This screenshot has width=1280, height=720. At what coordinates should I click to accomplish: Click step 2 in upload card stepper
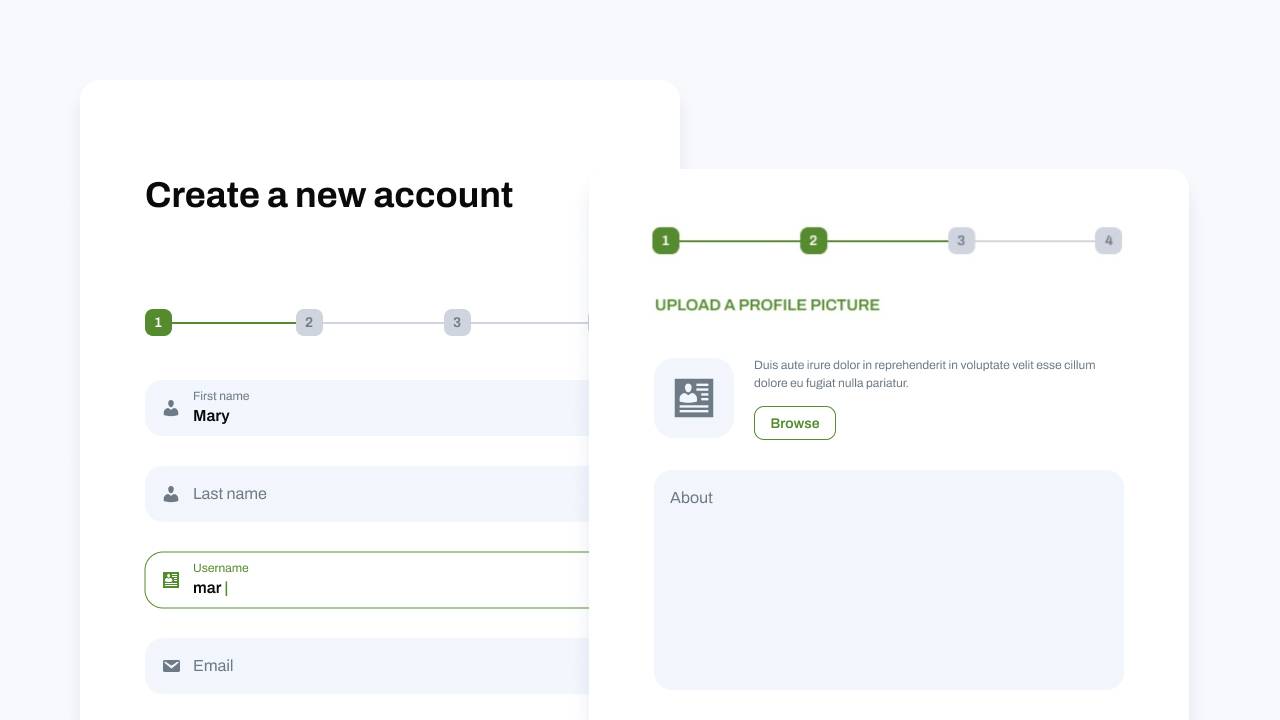point(813,241)
